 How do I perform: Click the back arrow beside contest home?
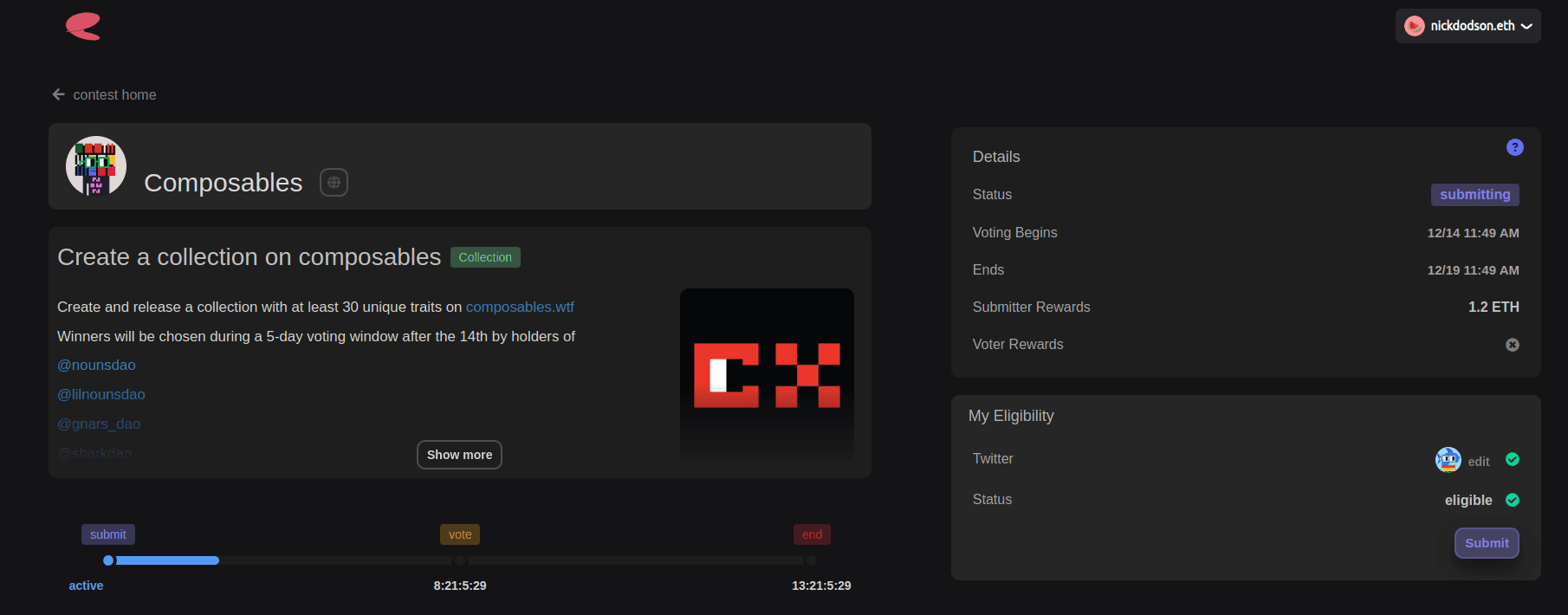coord(58,94)
